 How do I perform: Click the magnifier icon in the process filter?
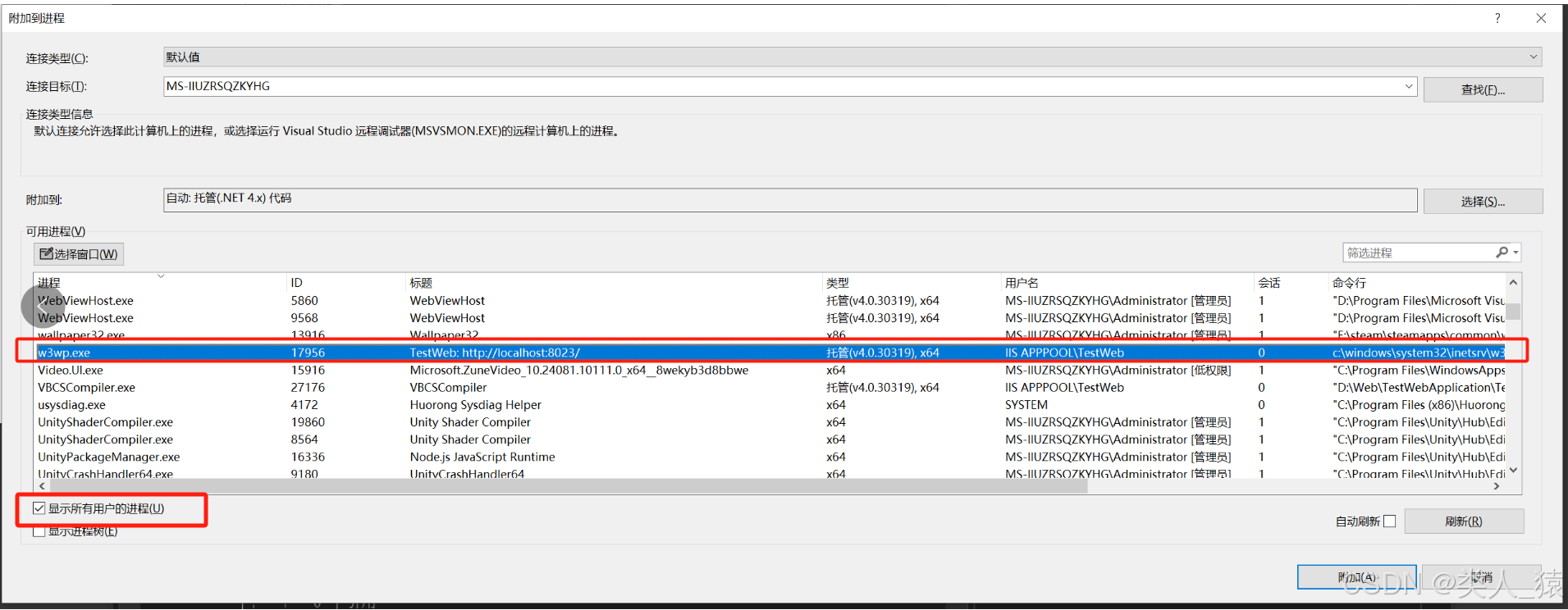click(x=1502, y=253)
